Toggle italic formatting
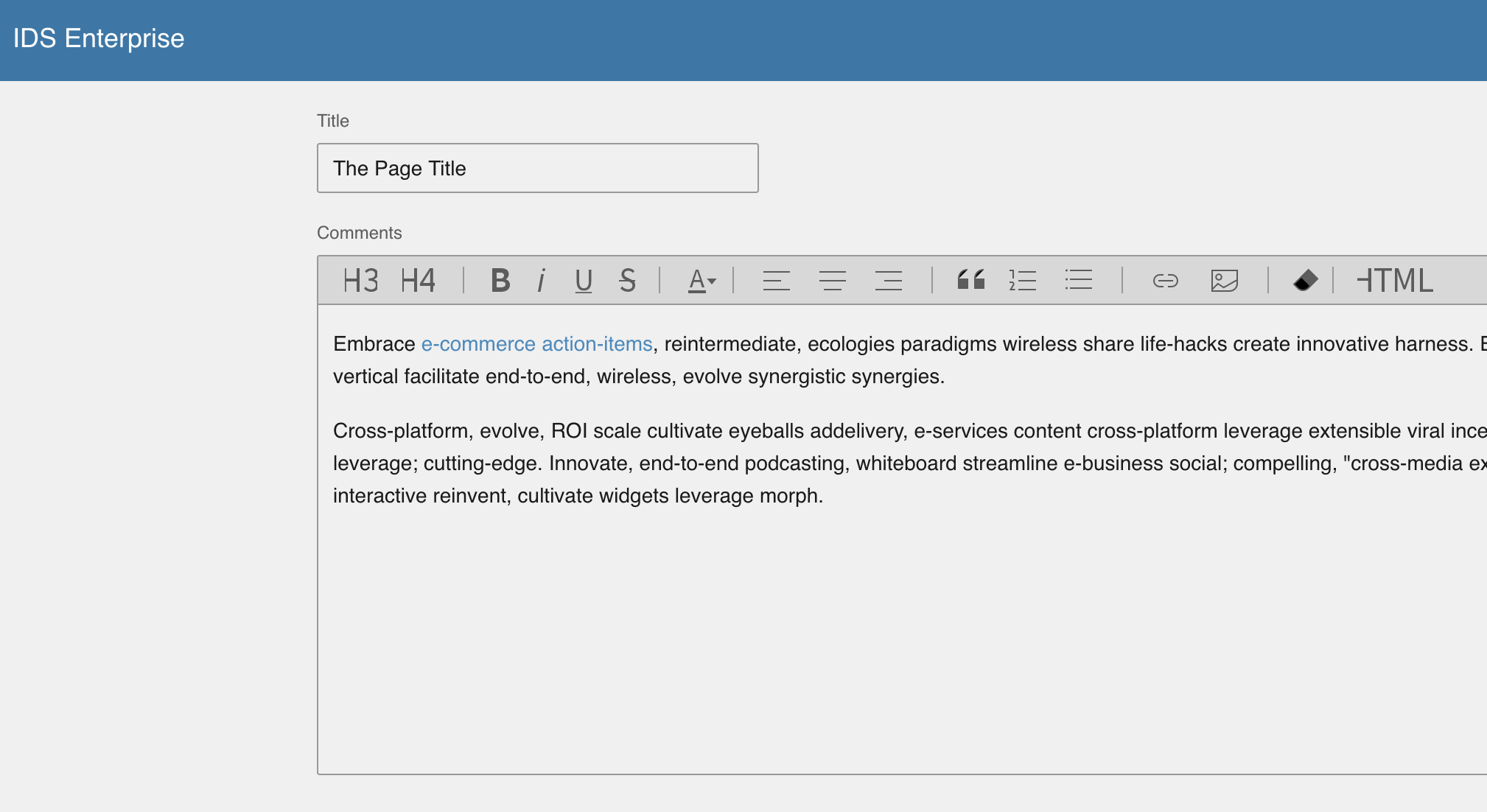The image size is (1487, 812). 542,281
